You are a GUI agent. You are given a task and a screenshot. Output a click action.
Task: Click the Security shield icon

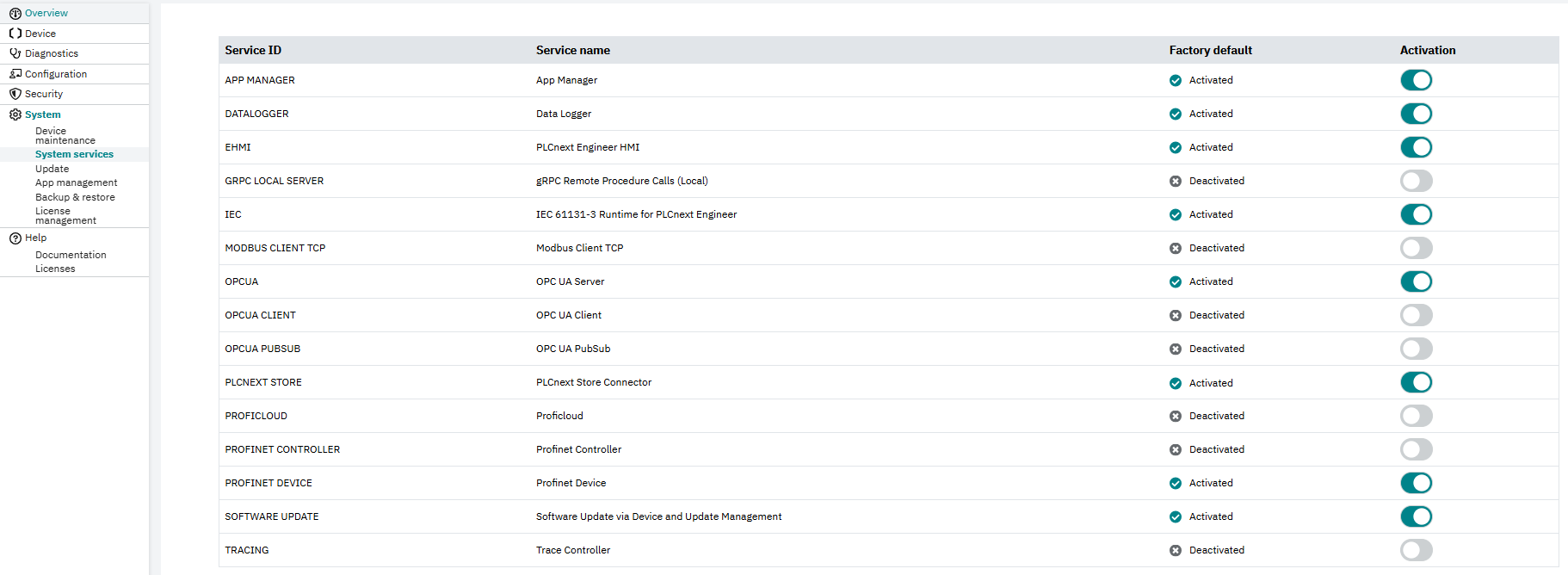click(x=15, y=94)
